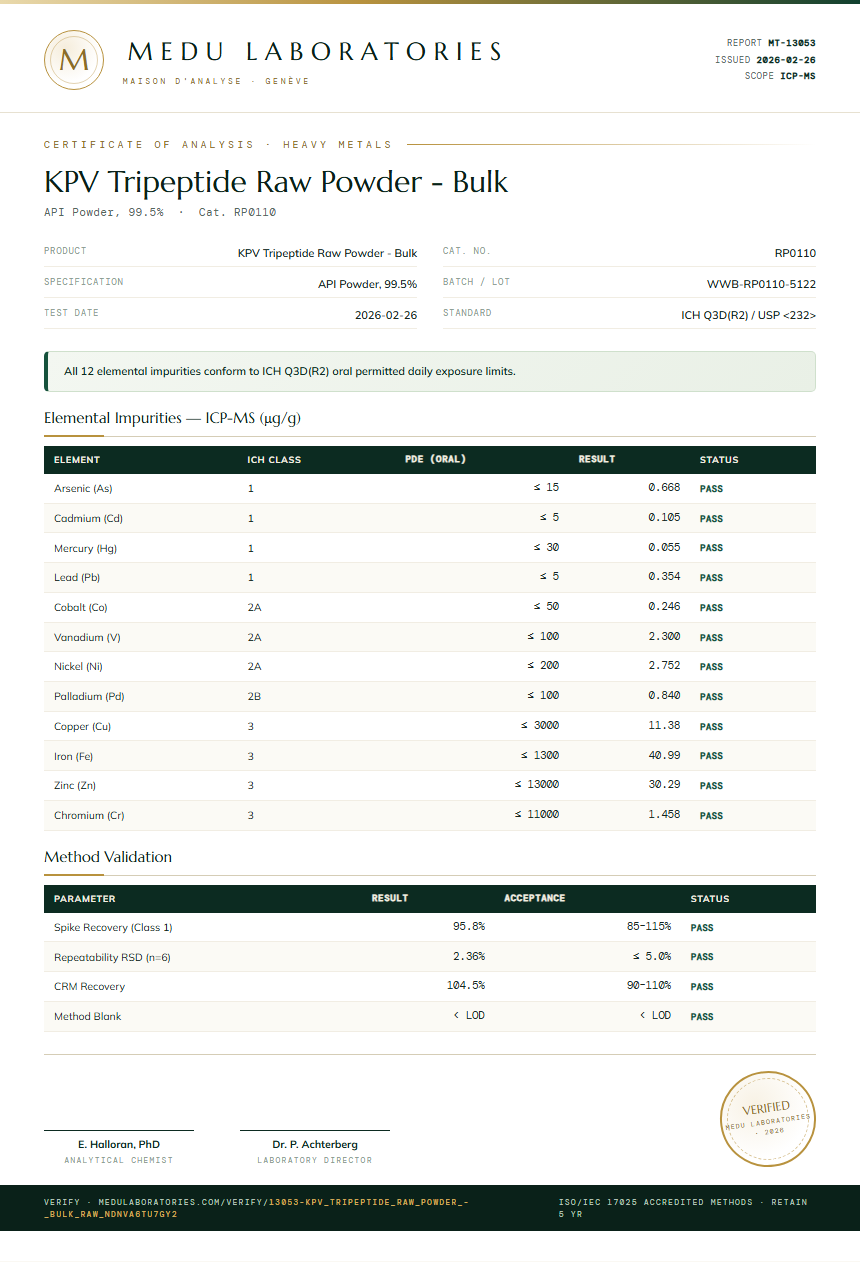The height and width of the screenshot is (1262, 860).
Task: Click the PASS status for Chromium
Action: point(711,816)
